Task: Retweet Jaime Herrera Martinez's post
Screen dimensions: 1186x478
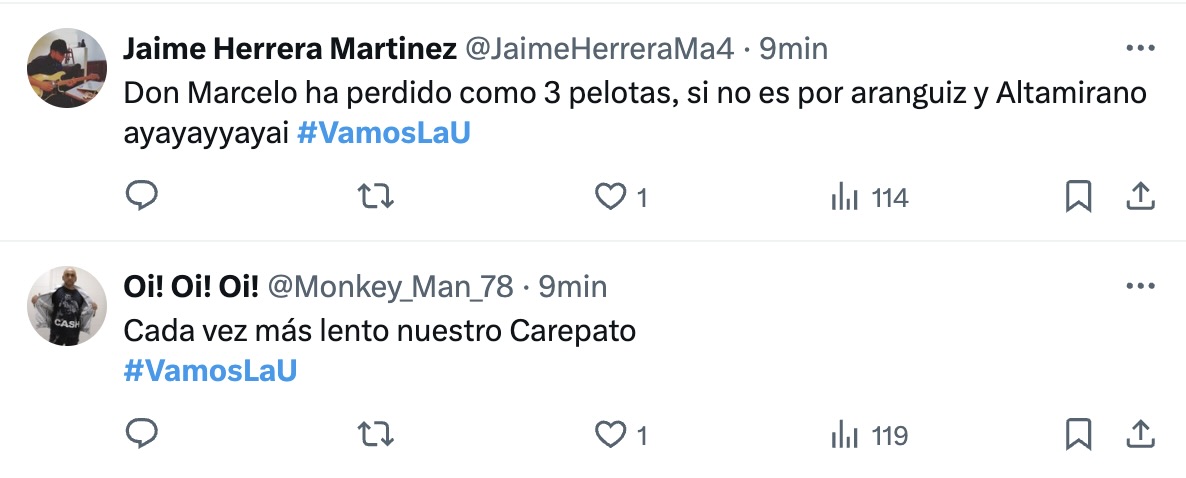Action: 376,197
